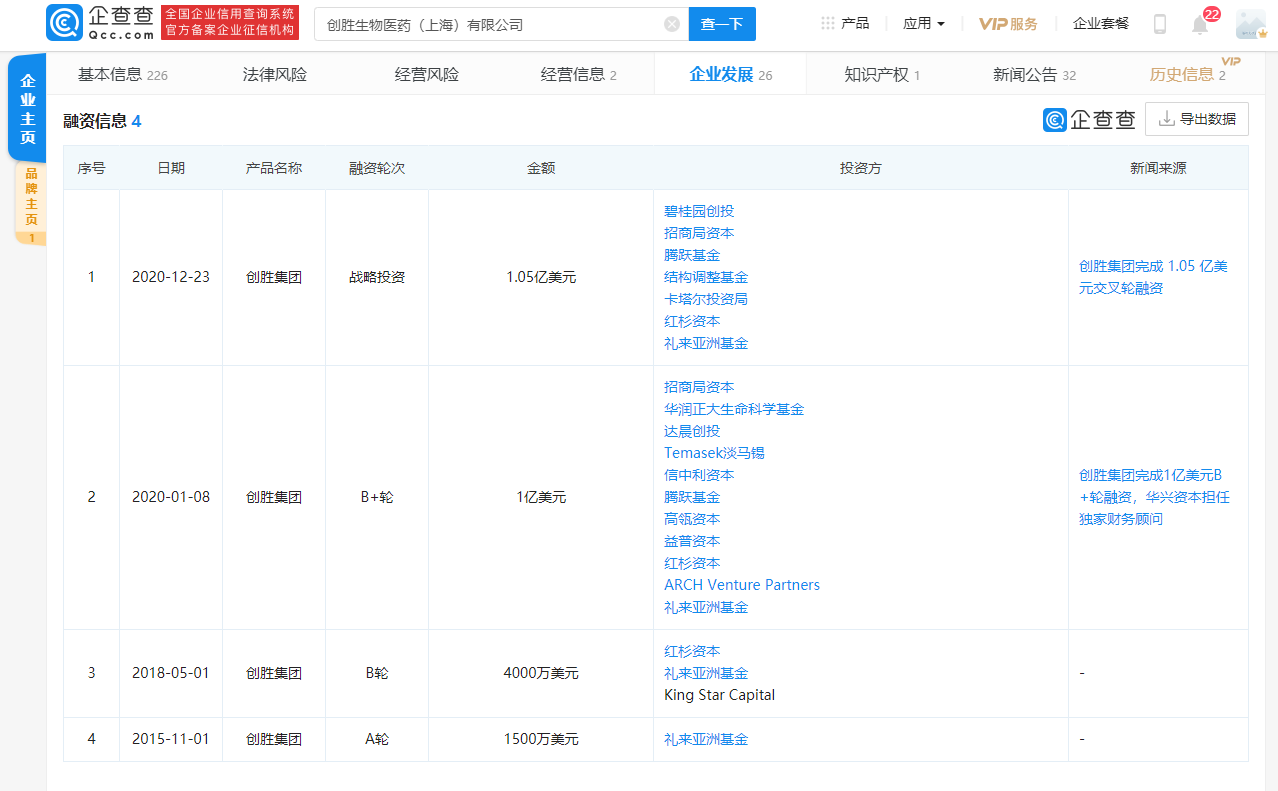Open 招商局资本 in the 2020-12-23 round

699,233
